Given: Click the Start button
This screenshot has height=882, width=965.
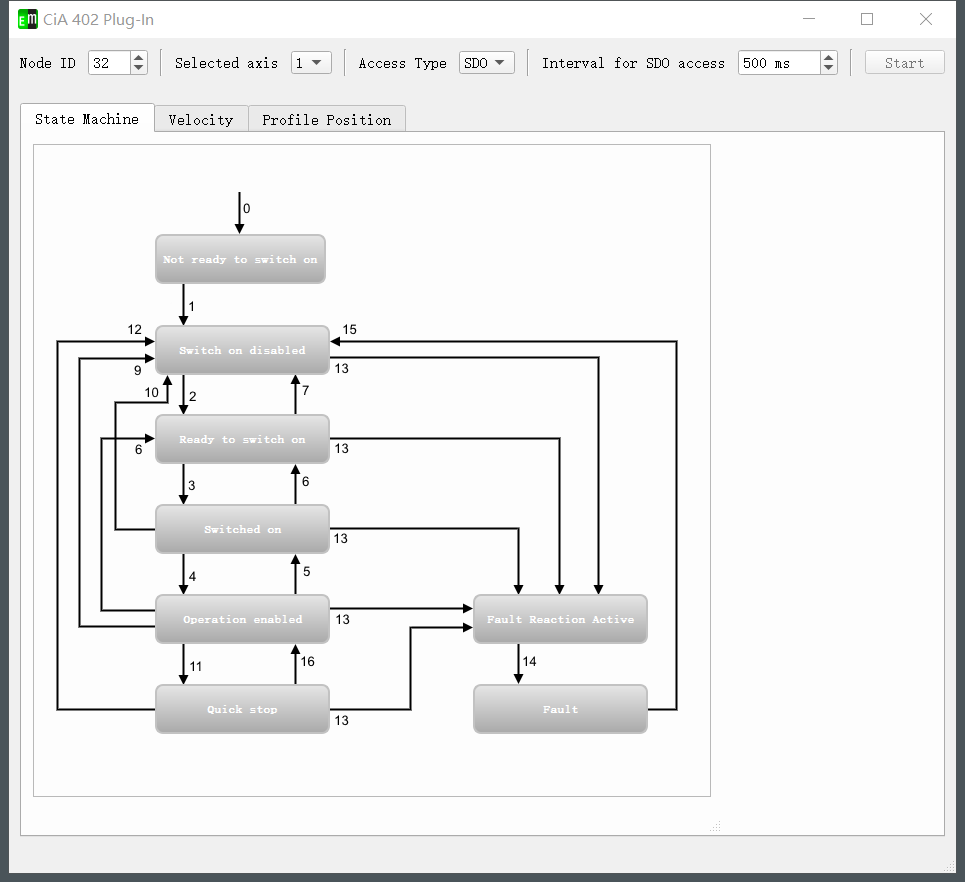Looking at the screenshot, I should pyautogui.click(x=904, y=63).
